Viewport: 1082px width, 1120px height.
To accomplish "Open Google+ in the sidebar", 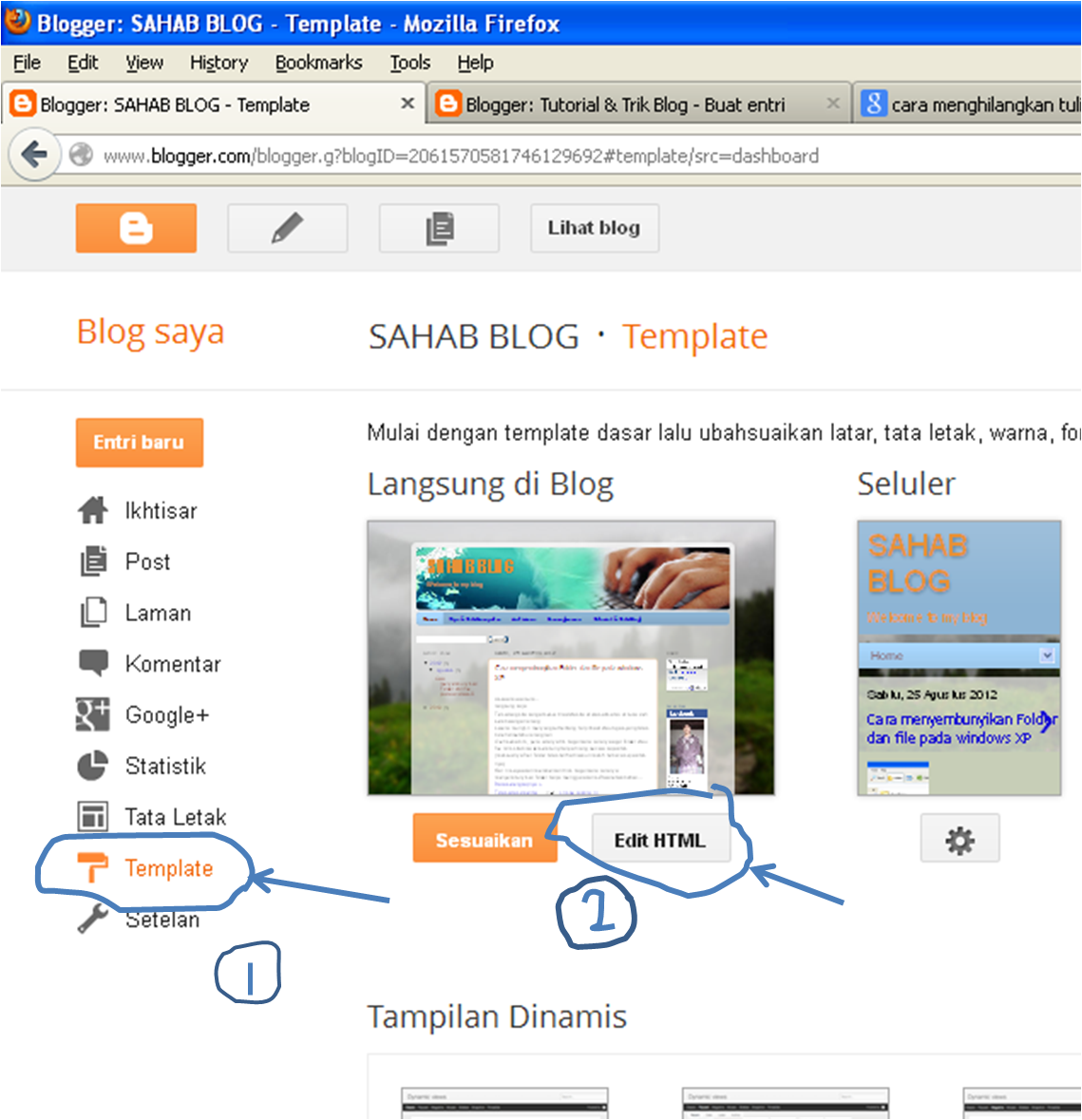I will [167, 715].
